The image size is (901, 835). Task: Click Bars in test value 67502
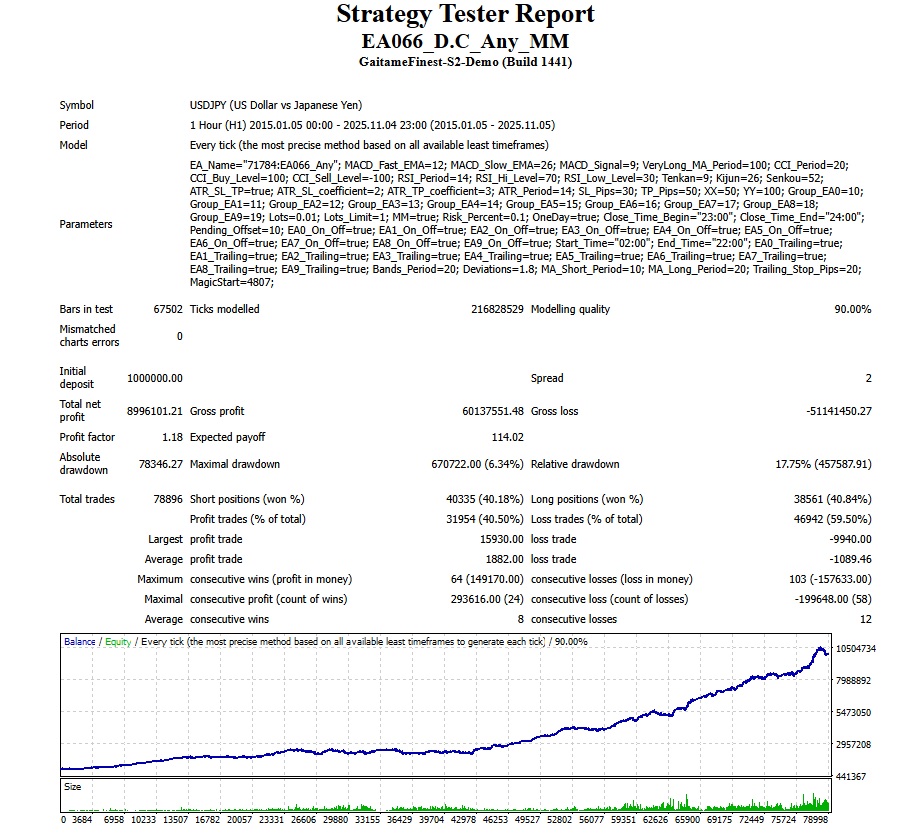click(x=168, y=309)
